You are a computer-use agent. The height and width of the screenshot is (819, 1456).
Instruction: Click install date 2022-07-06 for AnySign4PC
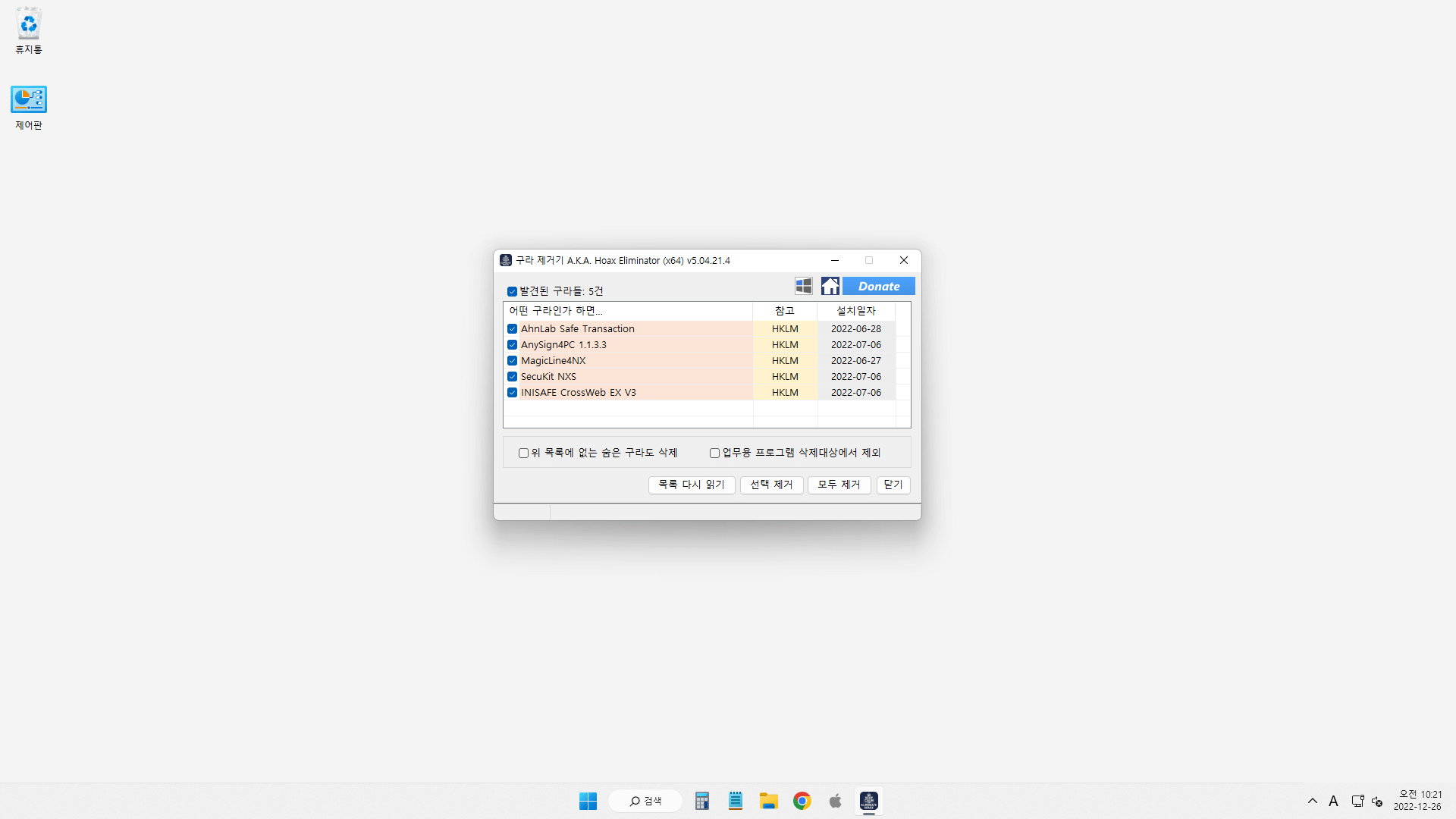tap(856, 345)
